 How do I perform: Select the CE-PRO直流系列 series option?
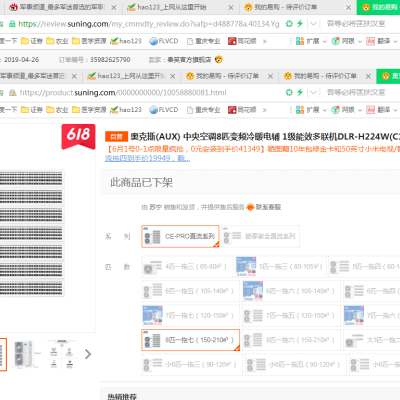[180, 236]
